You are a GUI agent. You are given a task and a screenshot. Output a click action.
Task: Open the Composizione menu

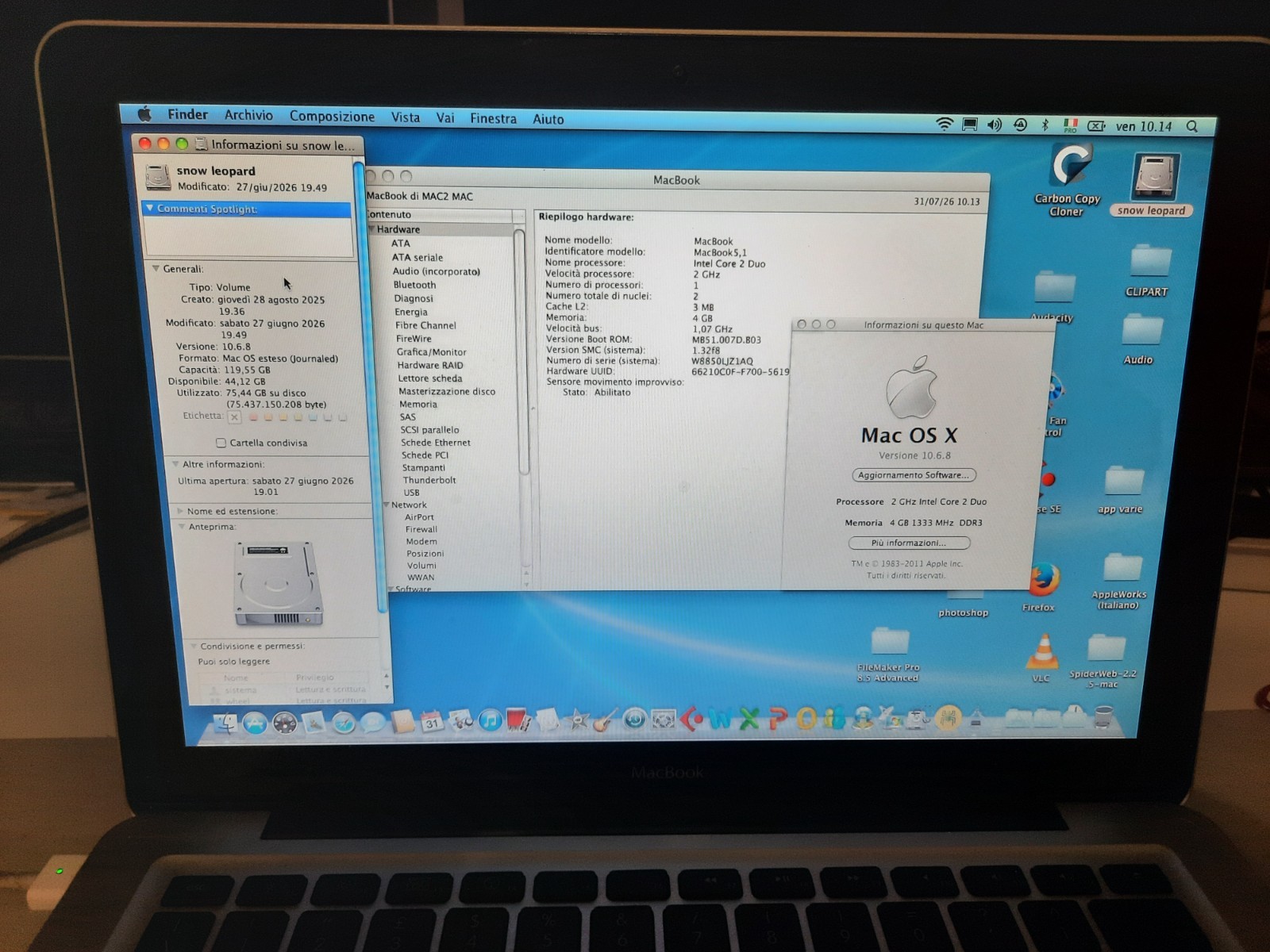point(332,116)
